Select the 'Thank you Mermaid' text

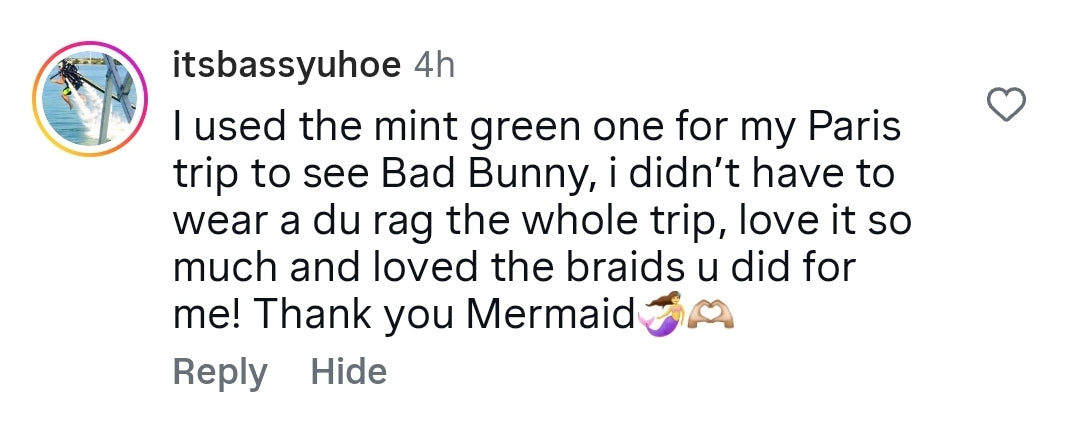(x=443, y=315)
